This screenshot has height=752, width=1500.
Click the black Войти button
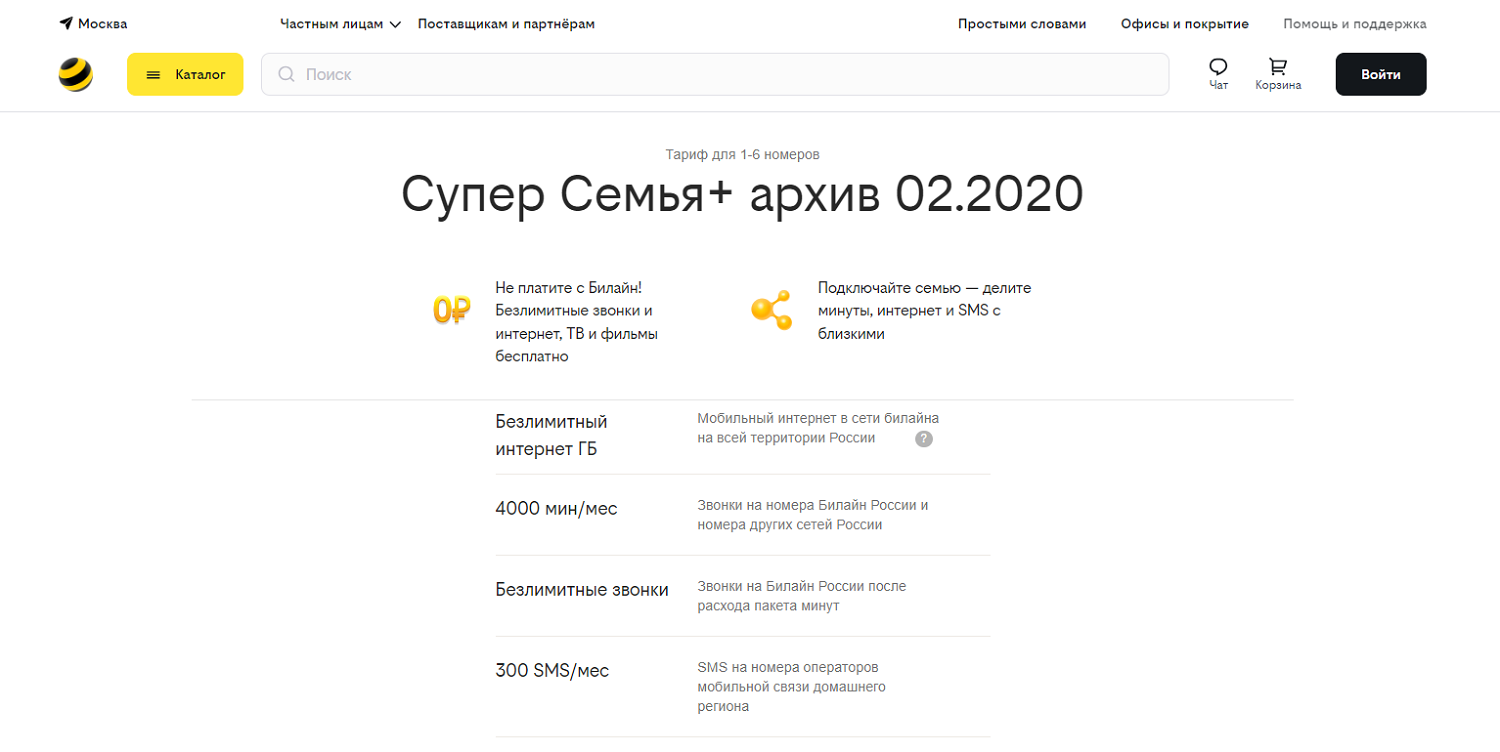click(x=1381, y=75)
